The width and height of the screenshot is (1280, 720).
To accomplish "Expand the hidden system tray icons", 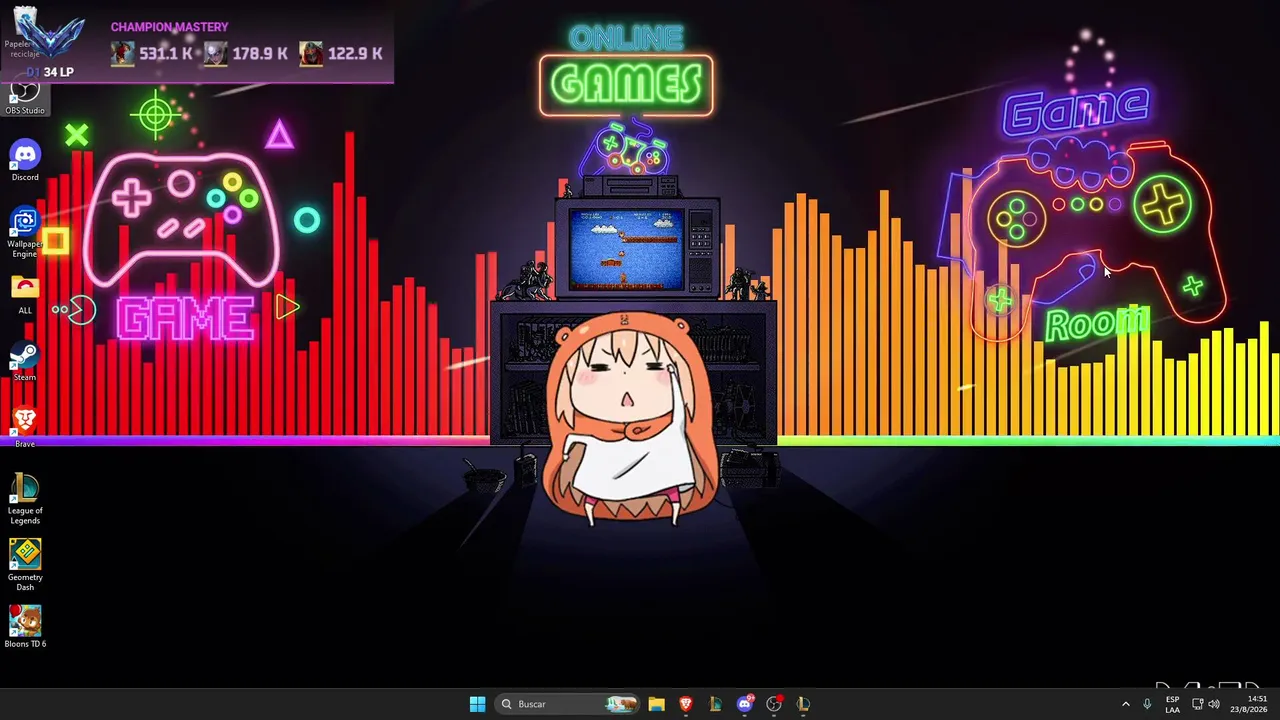I will click(x=1125, y=704).
